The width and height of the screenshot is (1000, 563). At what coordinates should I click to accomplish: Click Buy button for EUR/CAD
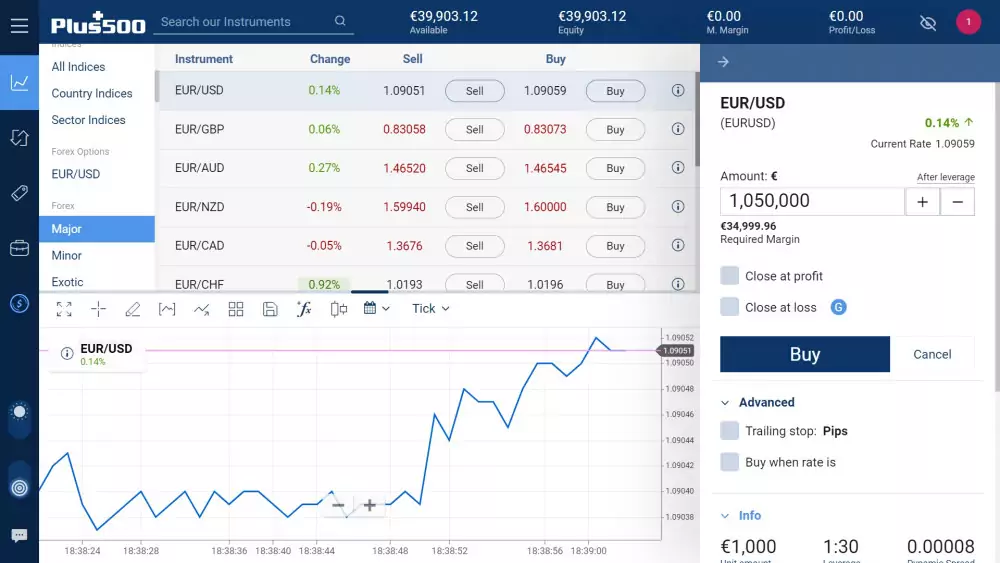pyautogui.click(x=615, y=246)
